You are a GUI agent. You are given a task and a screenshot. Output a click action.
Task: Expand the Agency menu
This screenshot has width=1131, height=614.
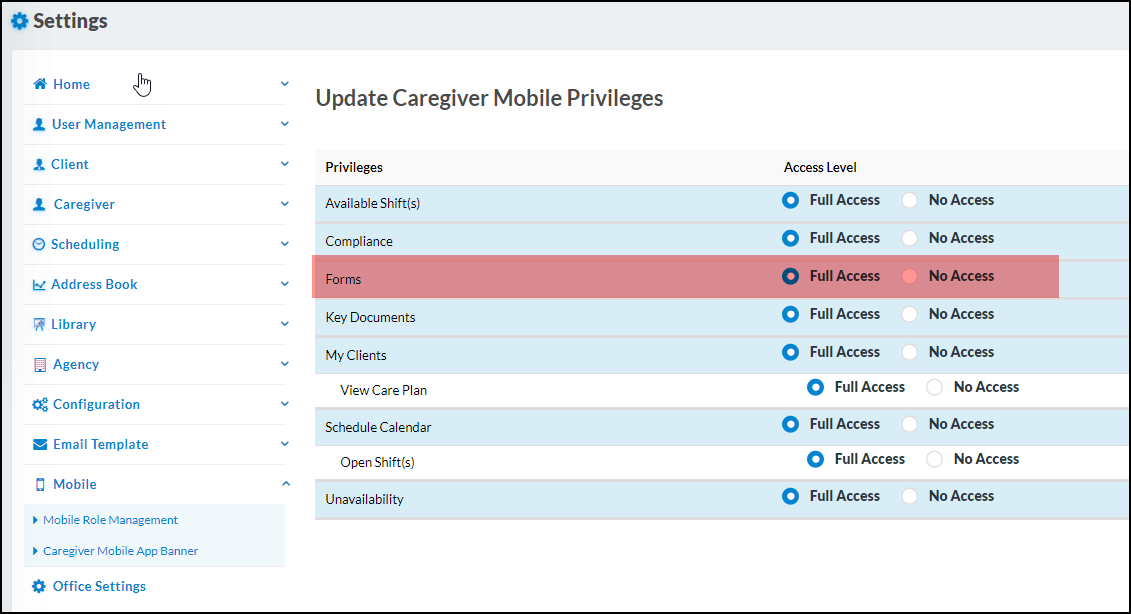(285, 364)
